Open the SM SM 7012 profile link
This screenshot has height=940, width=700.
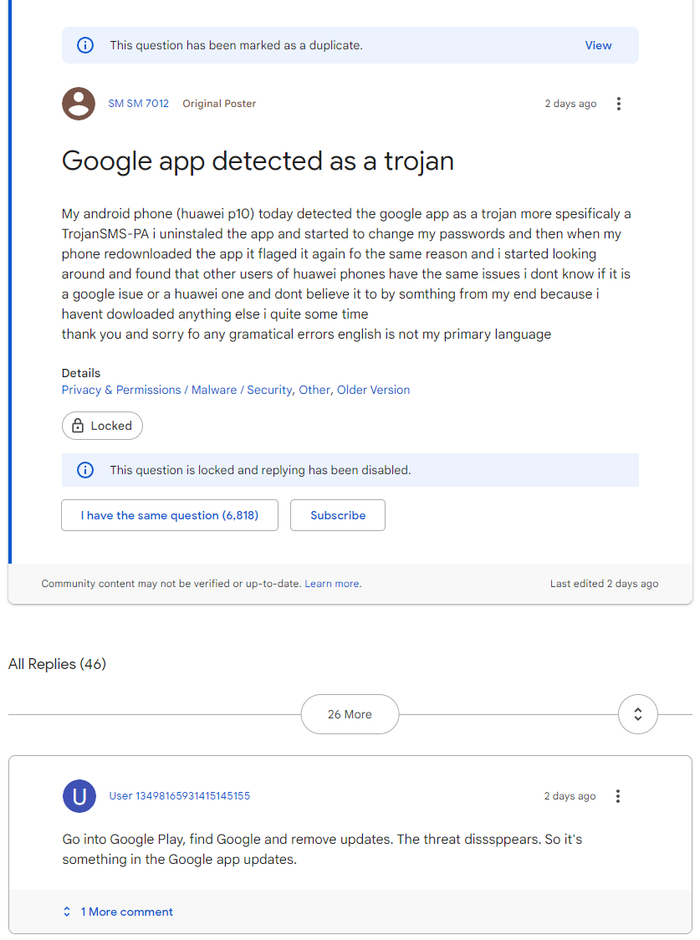tap(138, 104)
